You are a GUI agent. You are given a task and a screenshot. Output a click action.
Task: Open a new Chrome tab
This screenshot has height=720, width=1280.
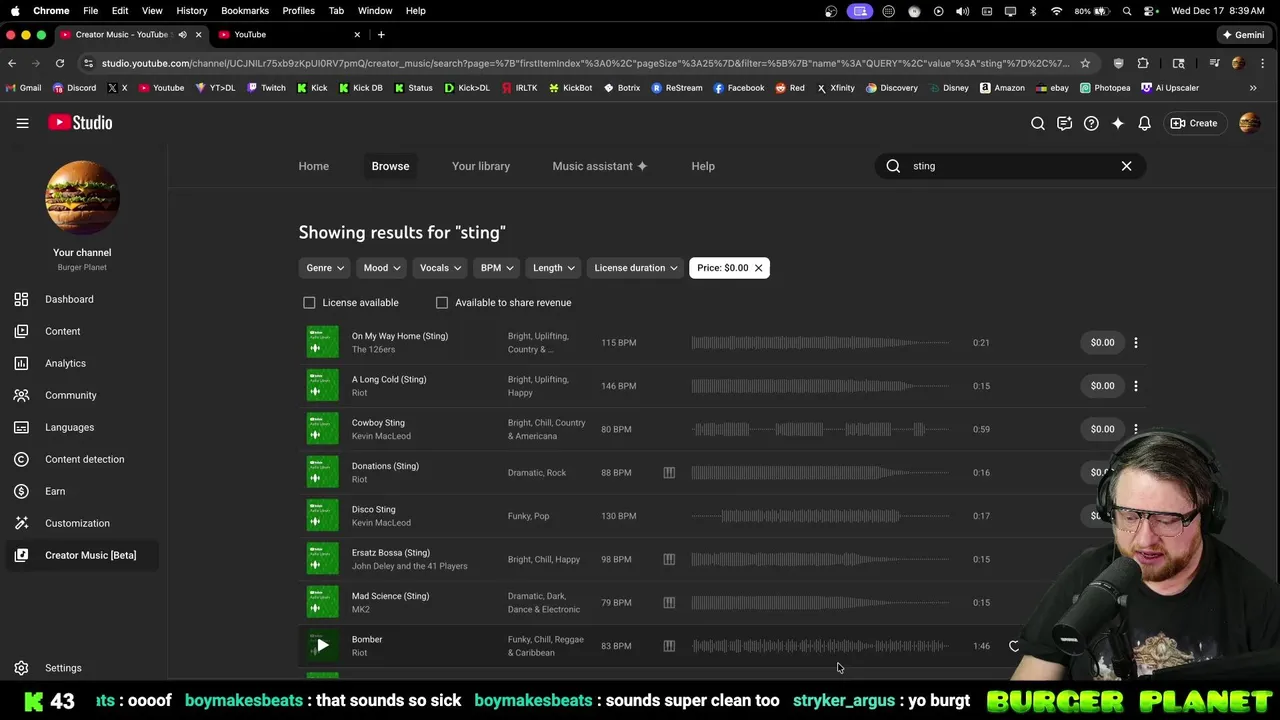click(x=381, y=35)
